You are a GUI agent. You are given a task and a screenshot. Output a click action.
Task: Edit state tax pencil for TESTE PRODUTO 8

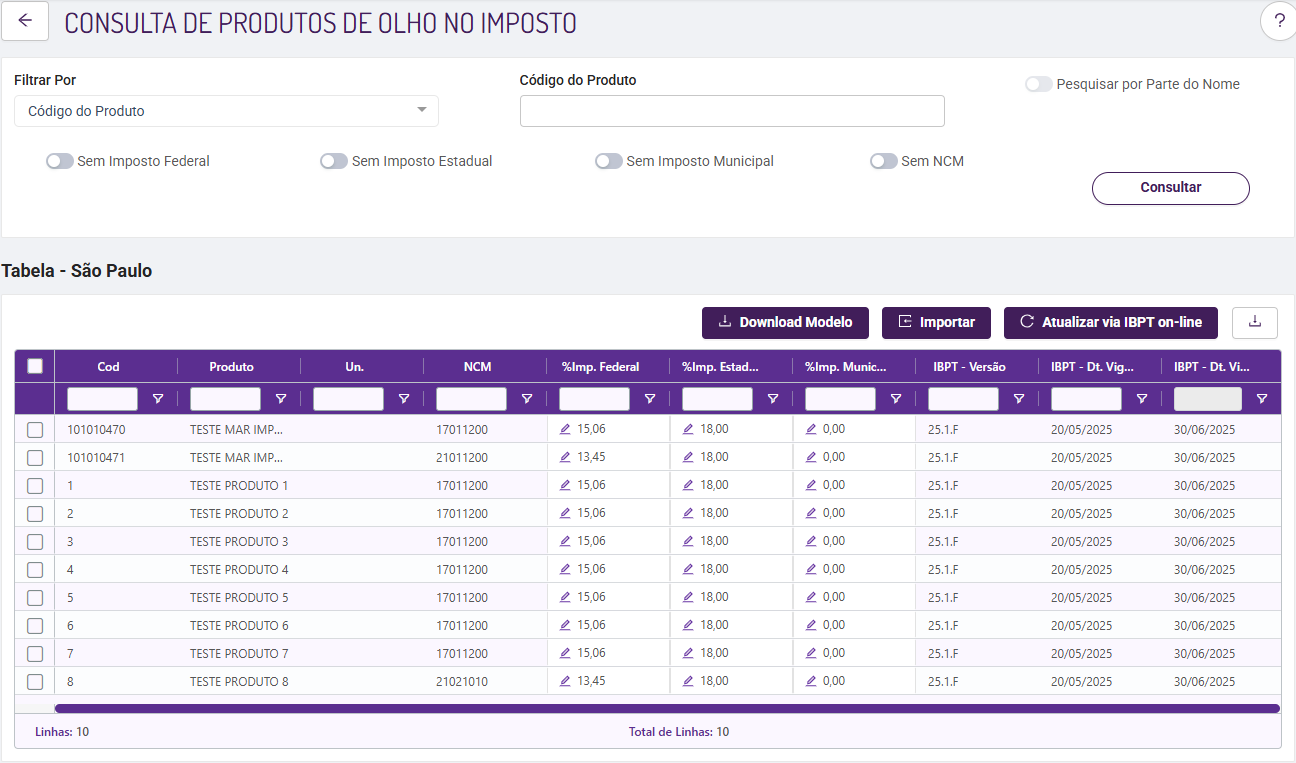tap(688, 681)
